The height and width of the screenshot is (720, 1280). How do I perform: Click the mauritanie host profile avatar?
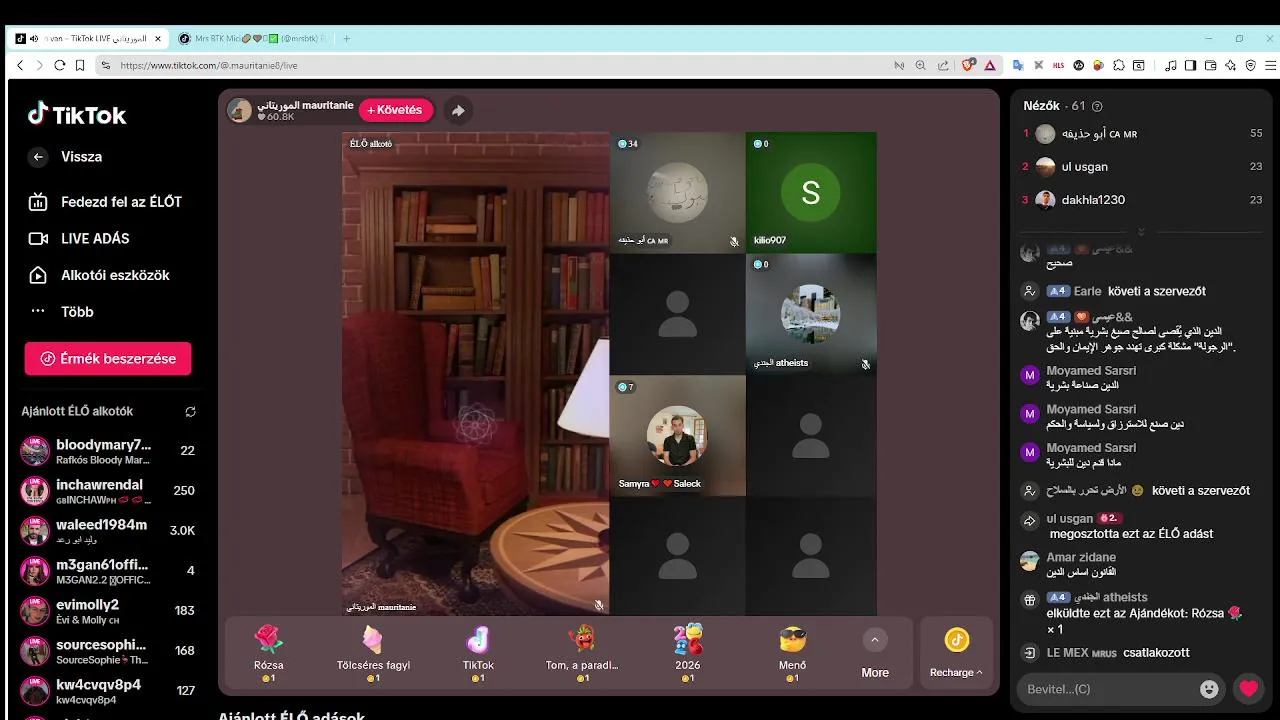coord(240,110)
